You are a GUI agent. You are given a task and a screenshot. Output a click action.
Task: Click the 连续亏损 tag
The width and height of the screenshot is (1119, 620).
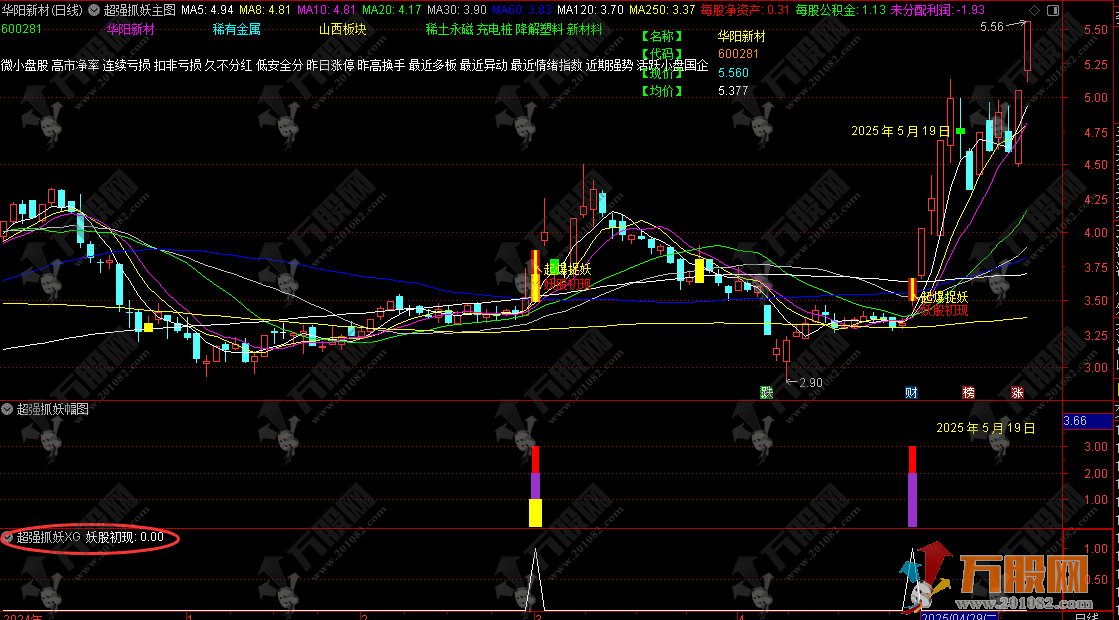(126, 66)
